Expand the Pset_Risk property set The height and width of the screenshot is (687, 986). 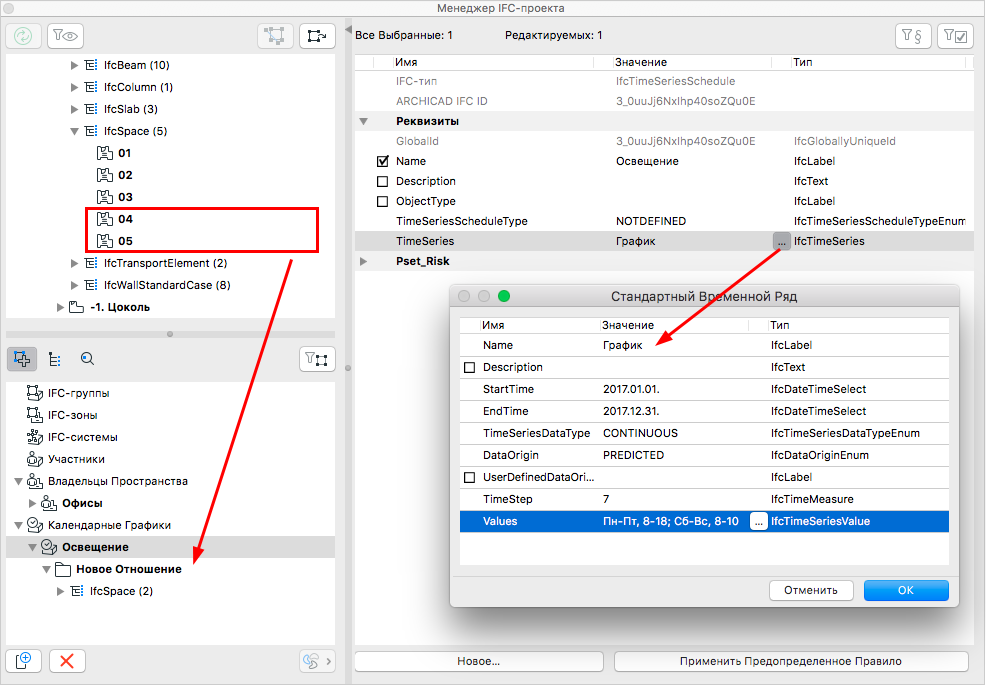[x=363, y=261]
